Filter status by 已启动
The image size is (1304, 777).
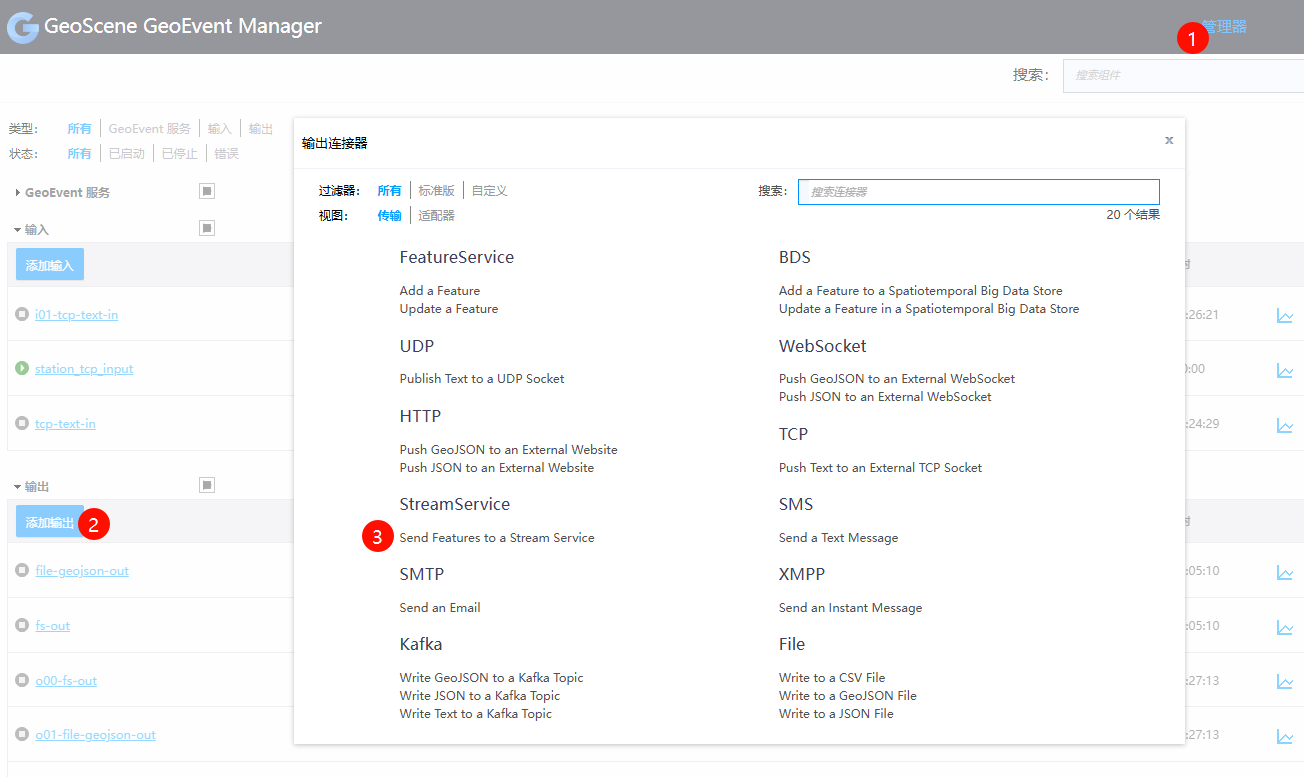point(127,154)
